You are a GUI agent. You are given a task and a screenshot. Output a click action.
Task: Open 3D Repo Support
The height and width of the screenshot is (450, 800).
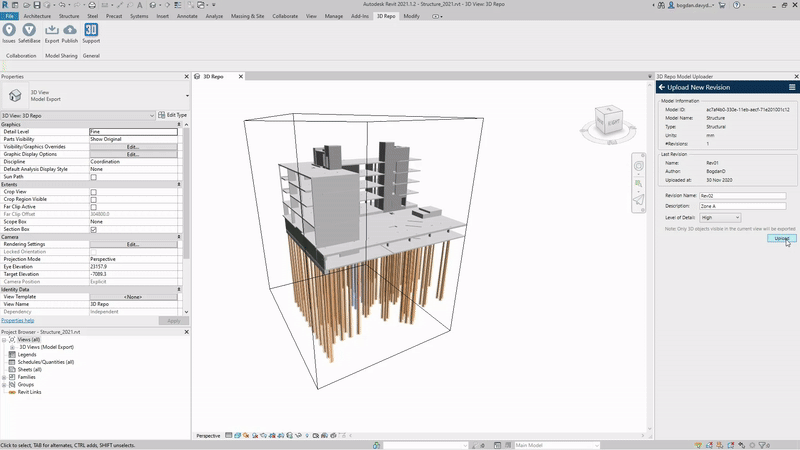coord(91,33)
